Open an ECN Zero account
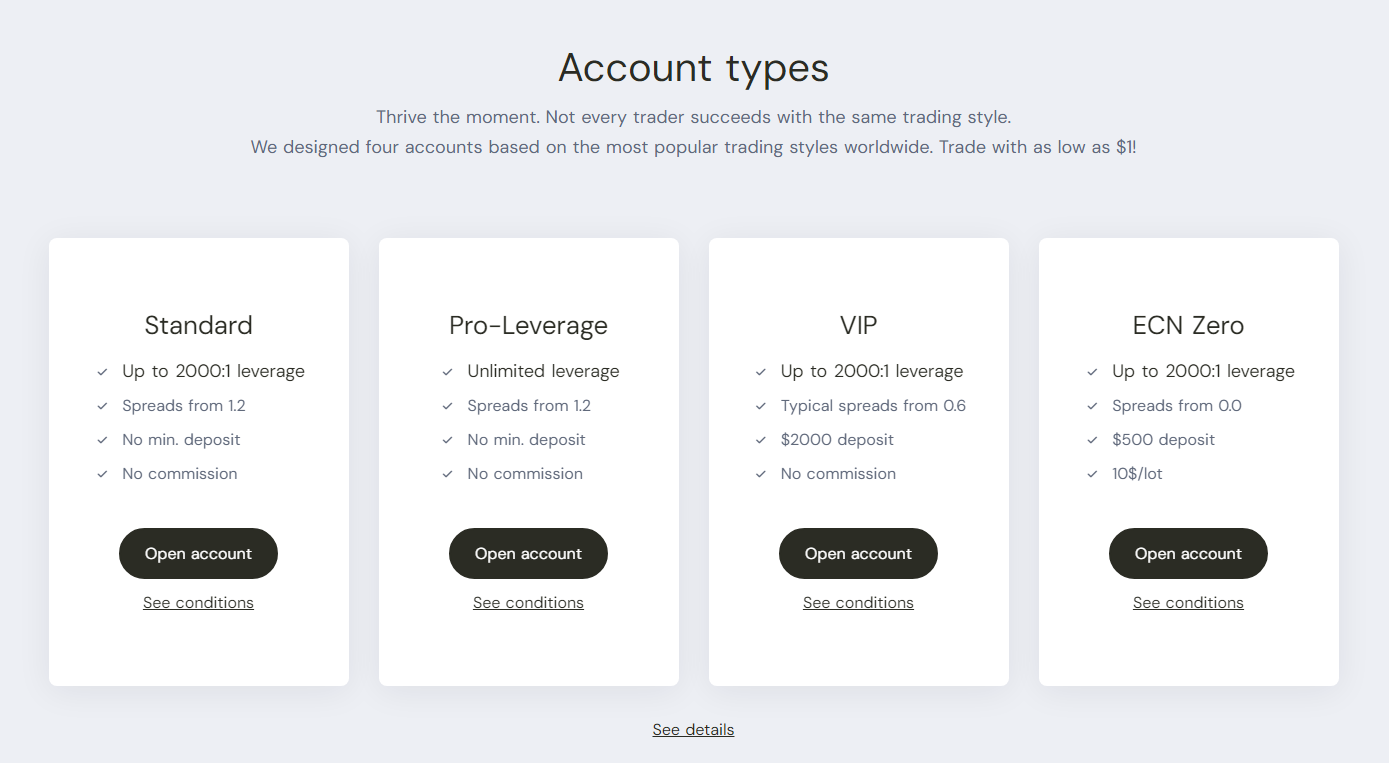This screenshot has width=1389, height=763. pos(1188,554)
